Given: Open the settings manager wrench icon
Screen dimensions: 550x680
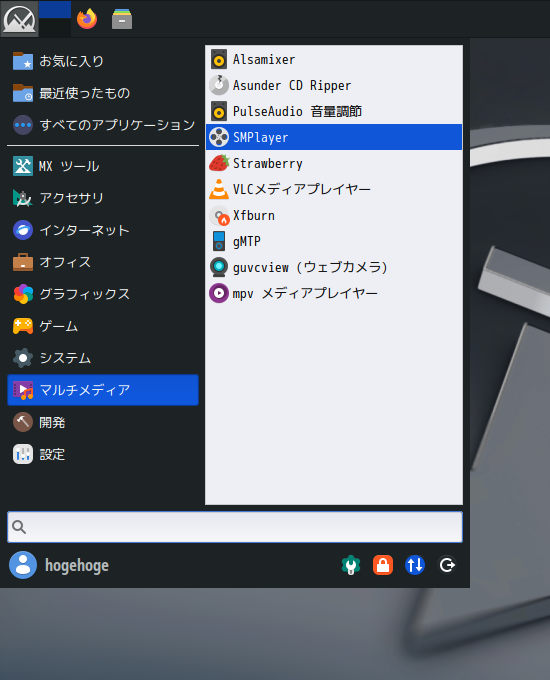Looking at the screenshot, I should point(351,565).
